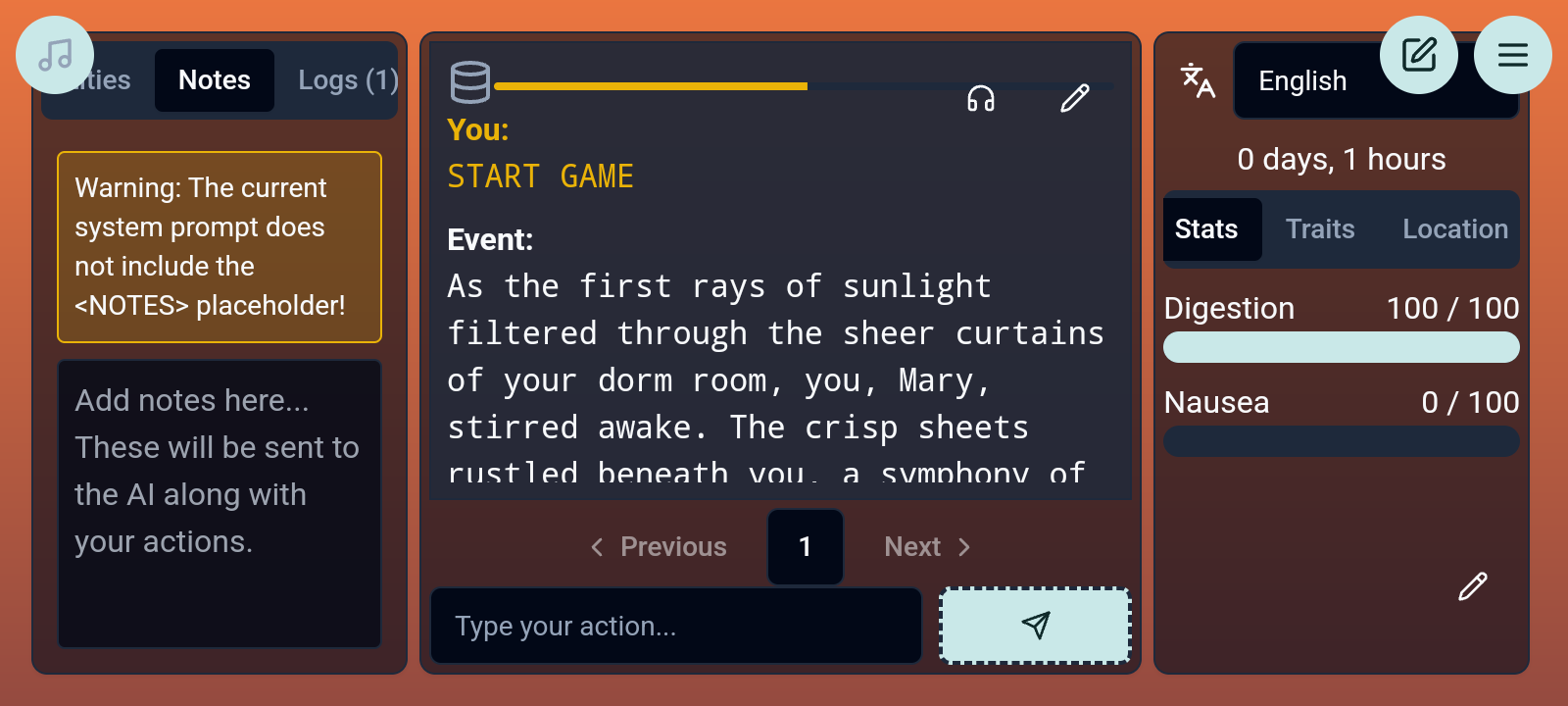Go to Previous page
Viewport: 1568px width, 706px height.
pos(659,547)
